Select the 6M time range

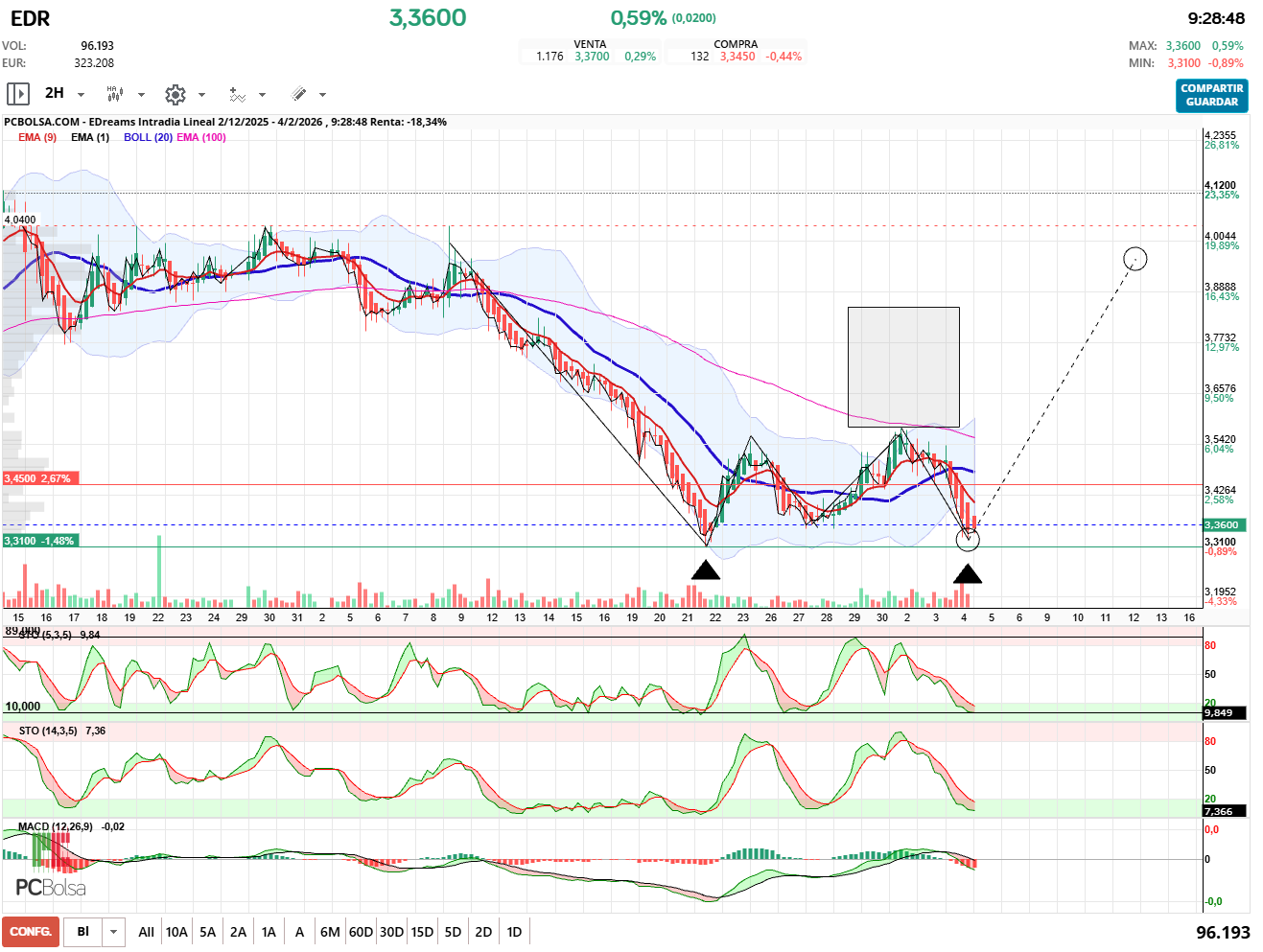coord(330,932)
